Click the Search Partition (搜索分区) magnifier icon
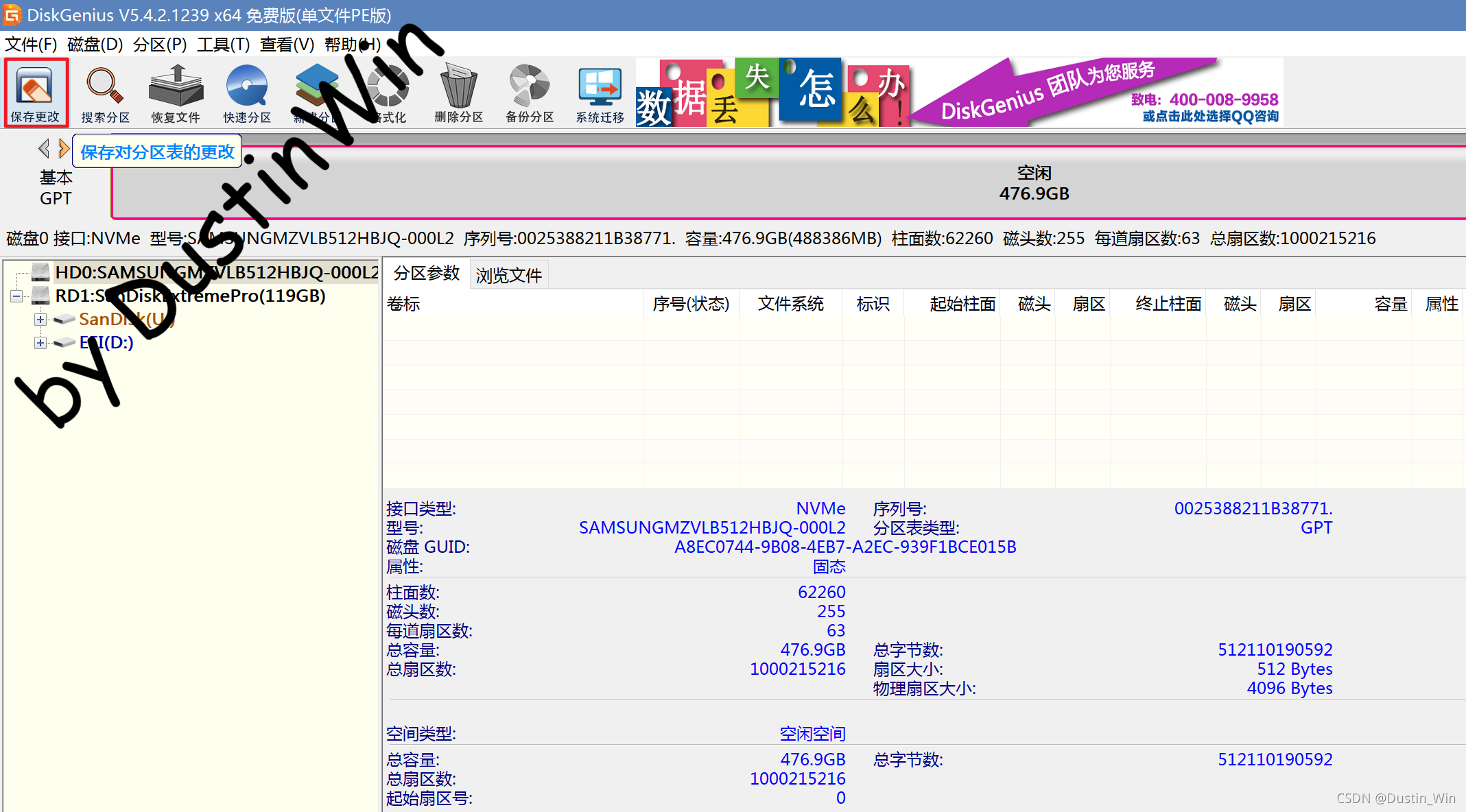The image size is (1466, 812). point(105,93)
